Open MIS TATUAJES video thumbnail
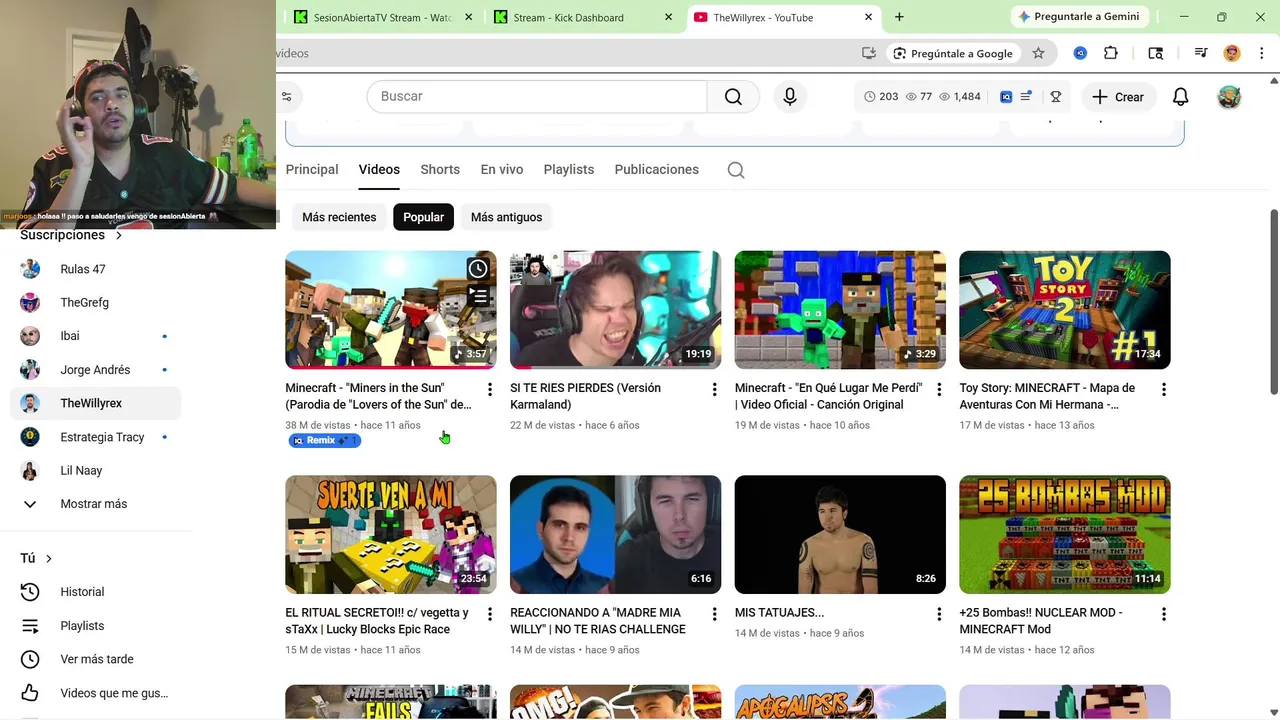1280x720 pixels. click(x=840, y=535)
